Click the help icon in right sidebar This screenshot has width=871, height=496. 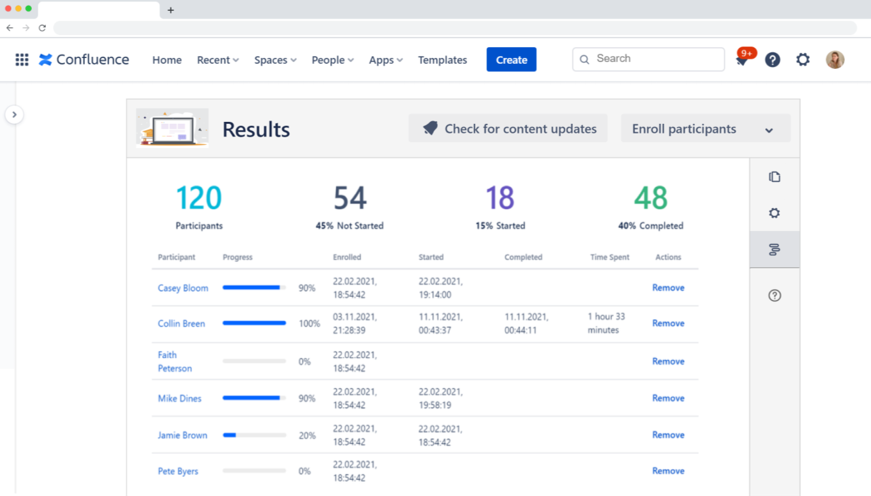click(774, 296)
